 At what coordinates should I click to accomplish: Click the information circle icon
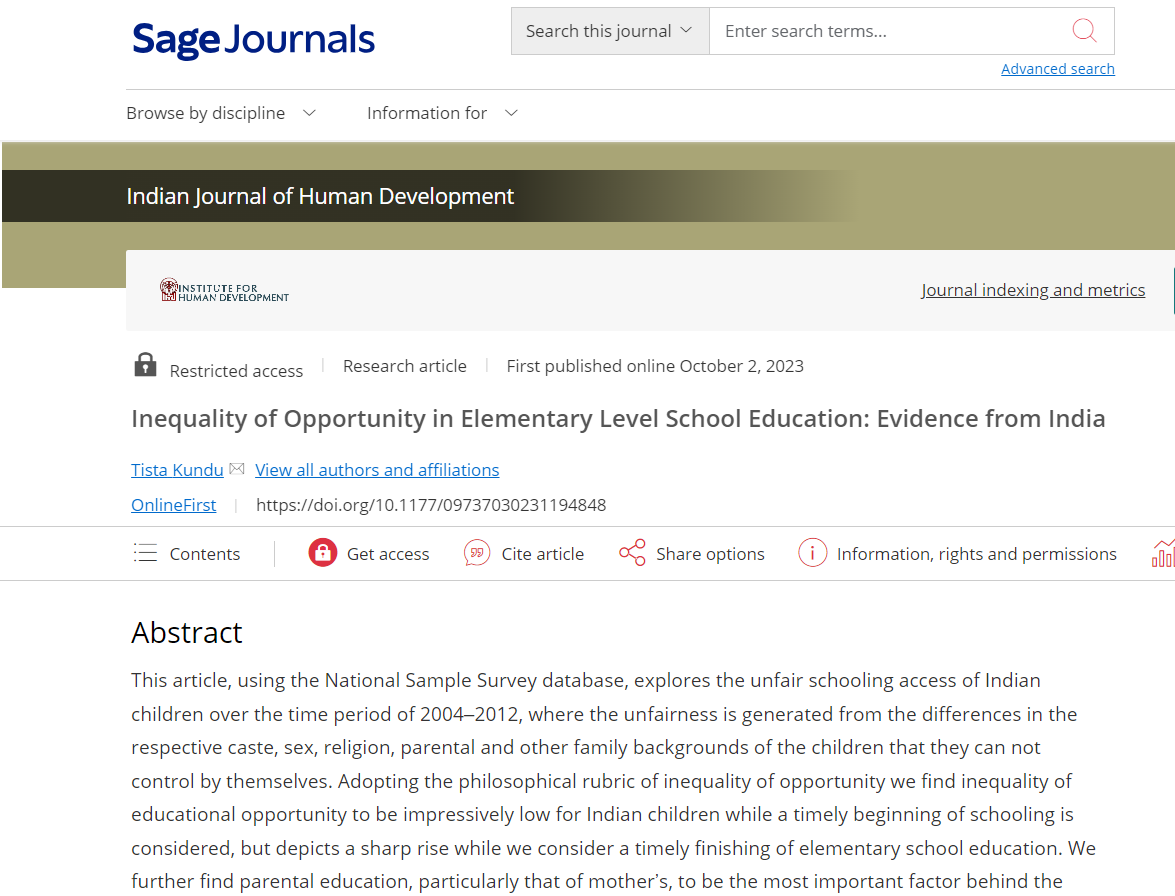point(812,553)
